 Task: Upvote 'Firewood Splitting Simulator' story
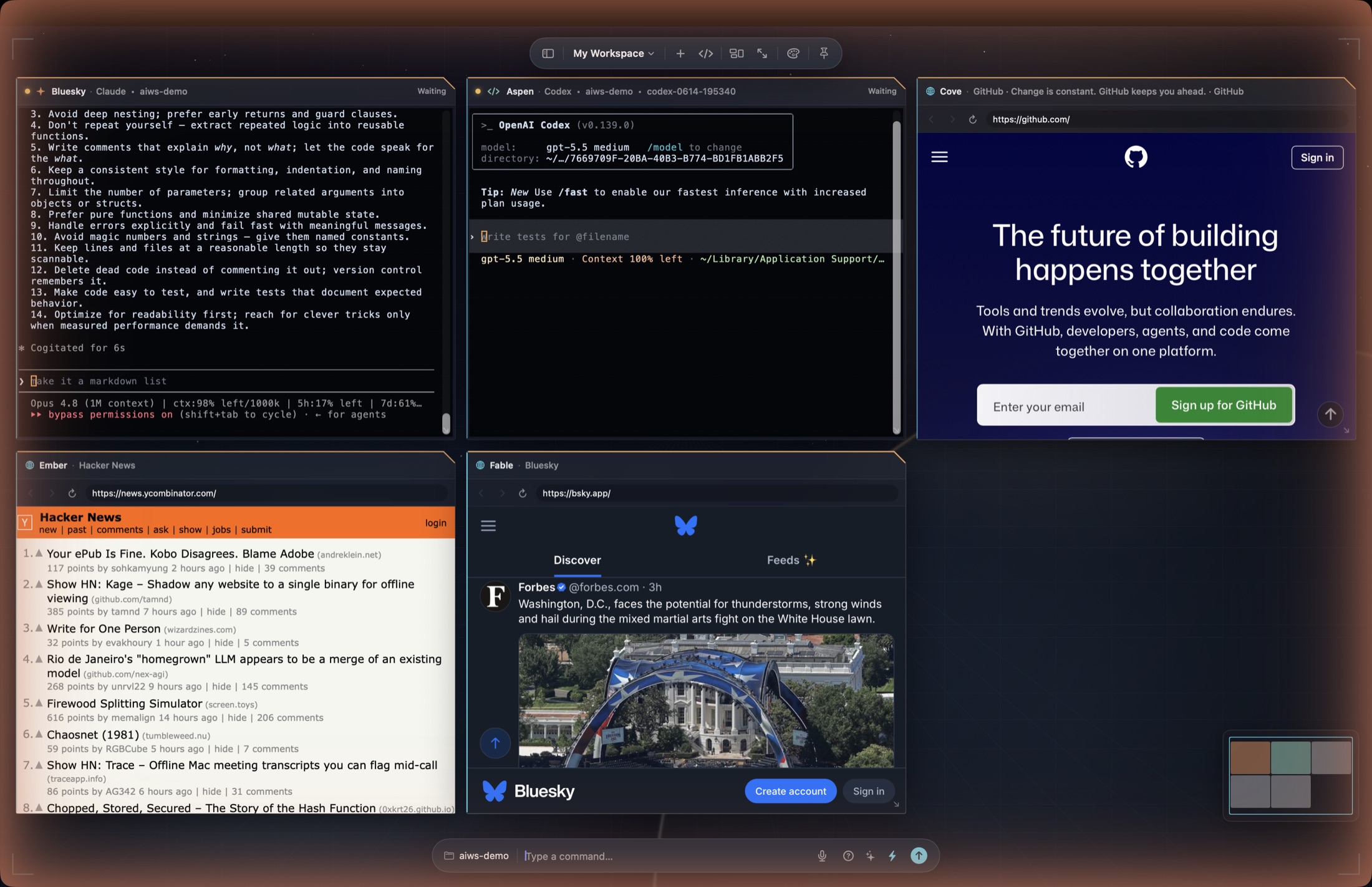click(x=39, y=702)
